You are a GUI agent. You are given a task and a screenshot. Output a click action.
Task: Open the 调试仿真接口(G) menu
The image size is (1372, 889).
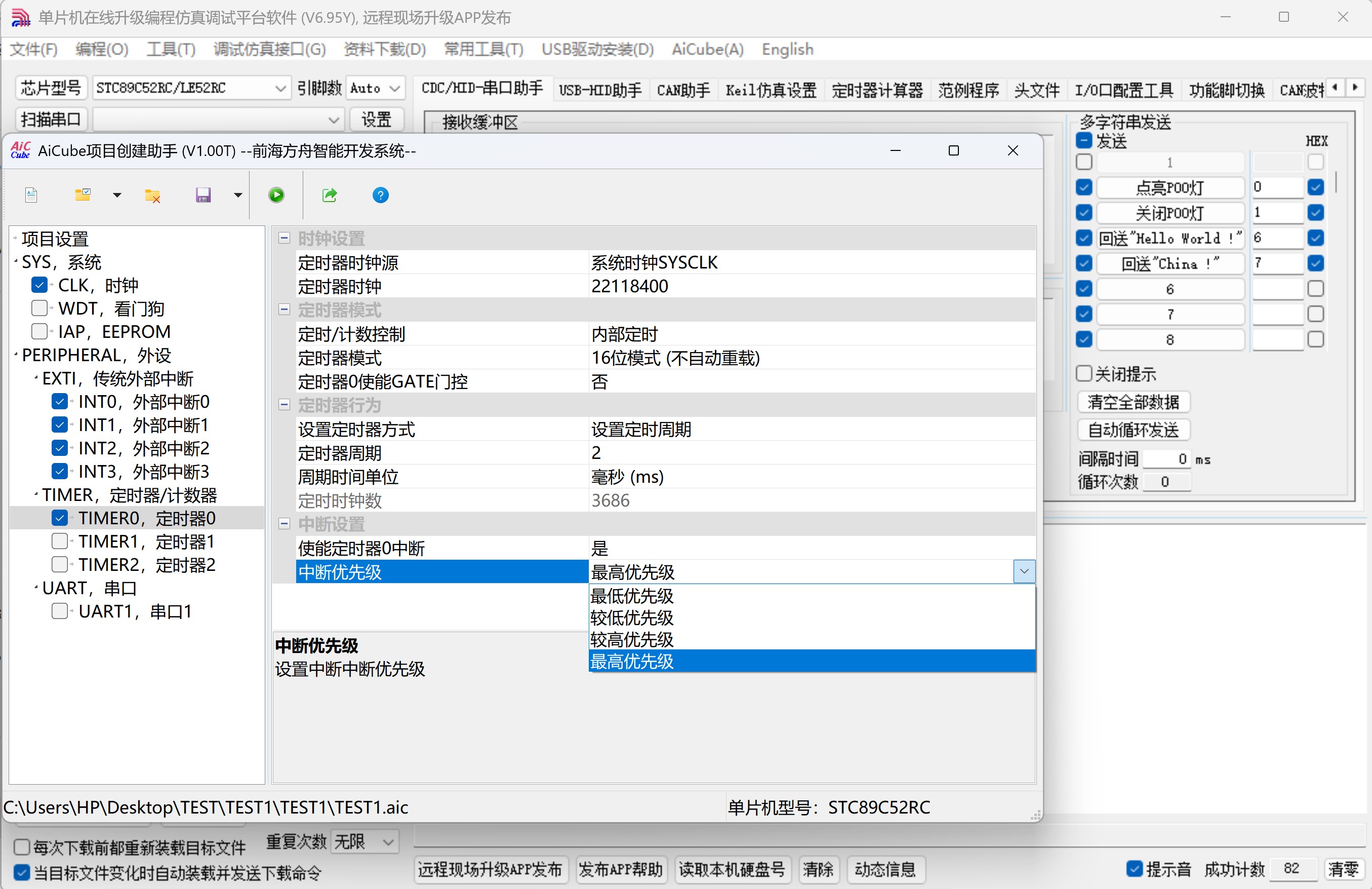click(270, 50)
